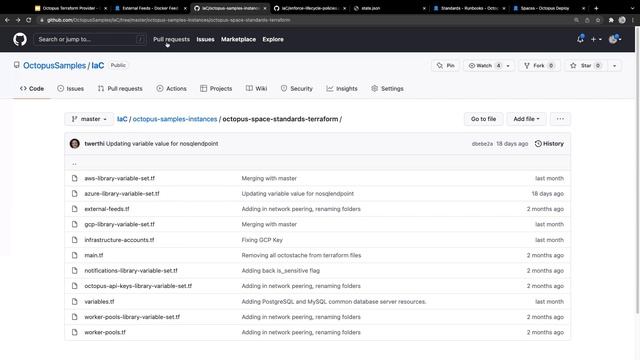The width and height of the screenshot is (640, 360).
Task: Open Fixing GCP Key commit message
Action: point(262,240)
